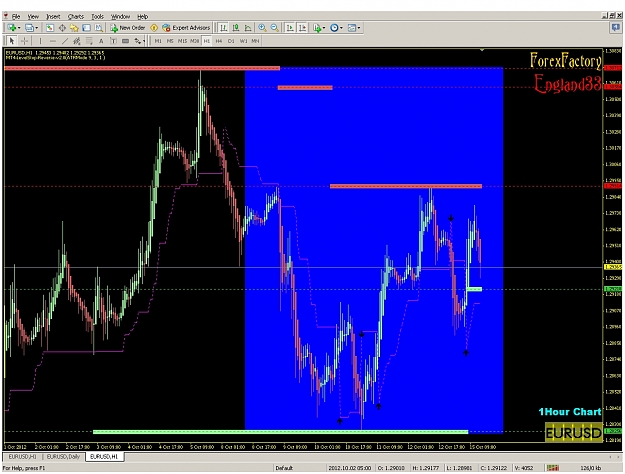Switch chart to line chart mode
The width and height of the screenshot is (625, 474).
248,28
